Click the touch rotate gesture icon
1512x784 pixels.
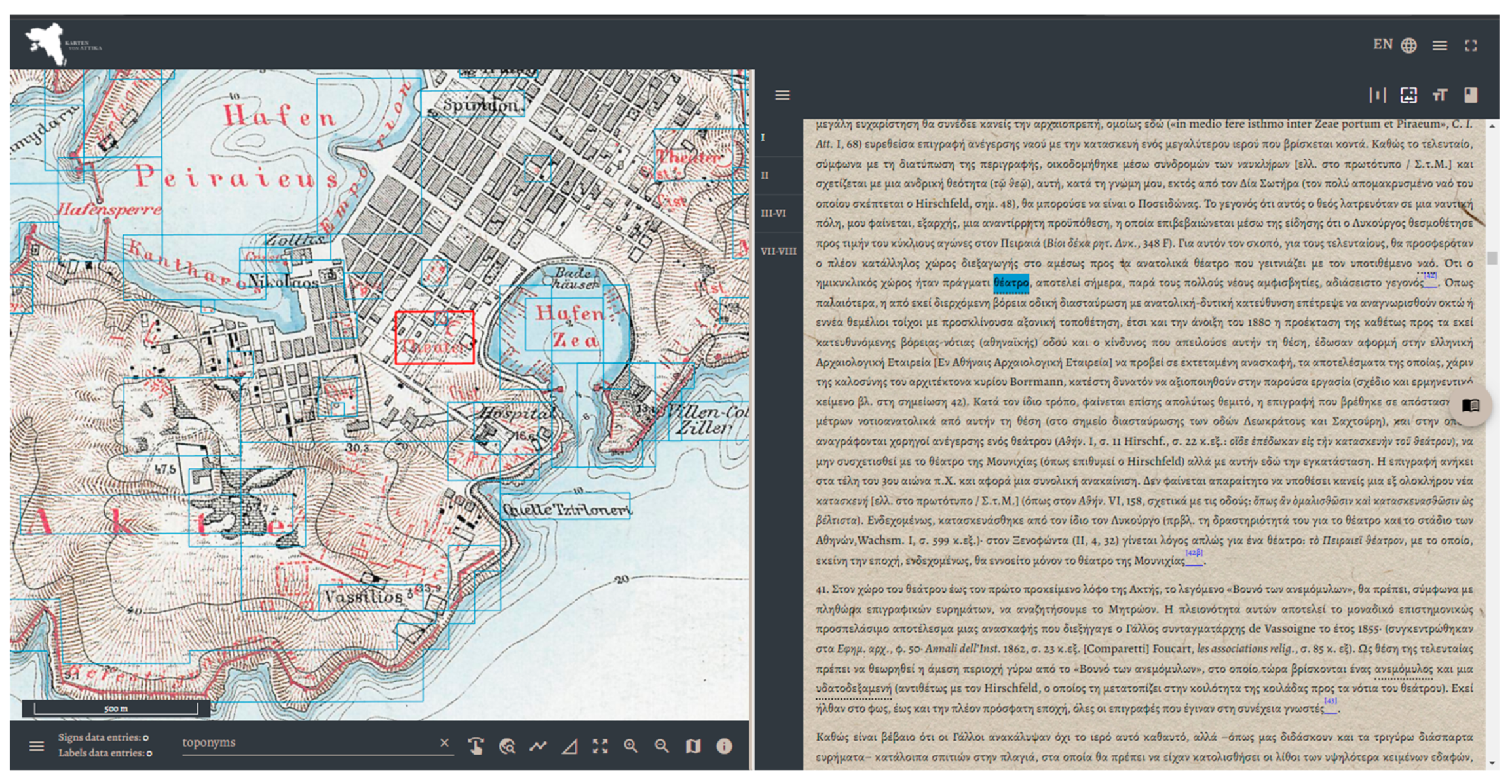(x=476, y=746)
